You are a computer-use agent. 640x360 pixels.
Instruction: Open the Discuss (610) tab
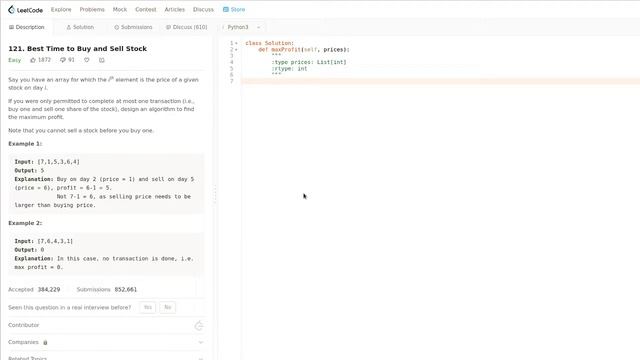[x=187, y=27]
